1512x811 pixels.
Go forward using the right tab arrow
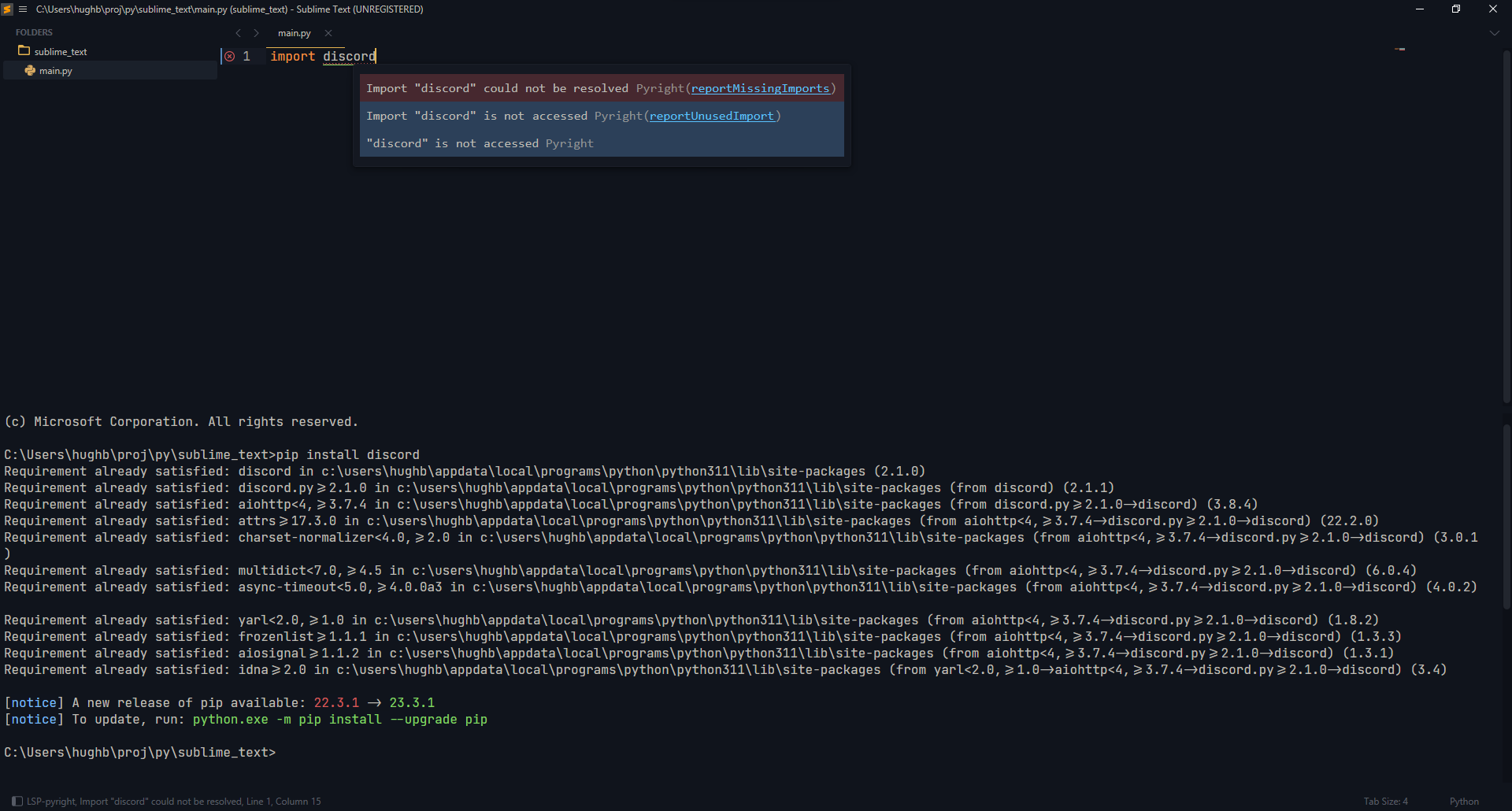256,33
